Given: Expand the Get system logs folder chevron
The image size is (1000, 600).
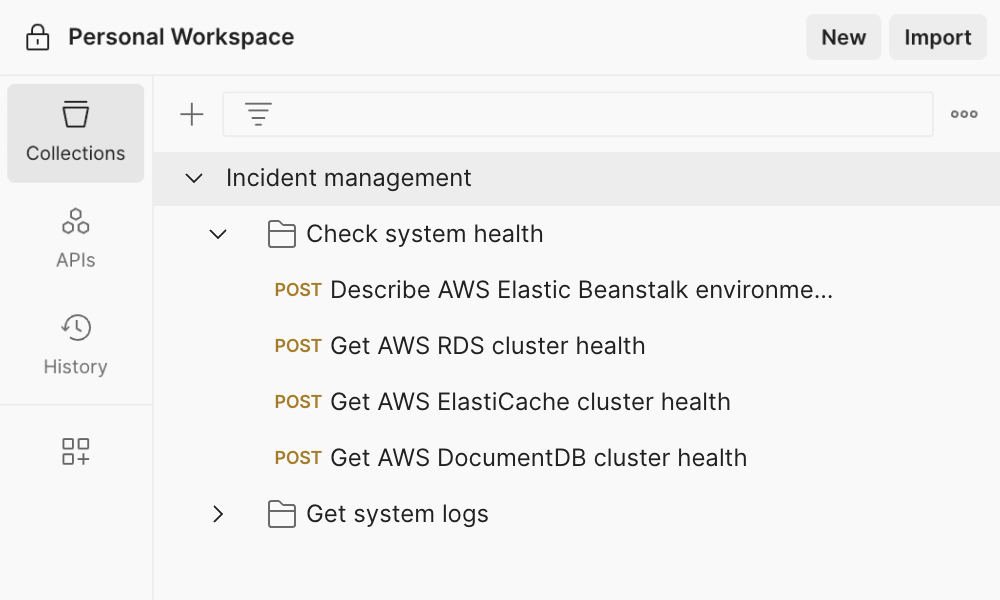Looking at the screenshot, I should [x=218, y=515].
